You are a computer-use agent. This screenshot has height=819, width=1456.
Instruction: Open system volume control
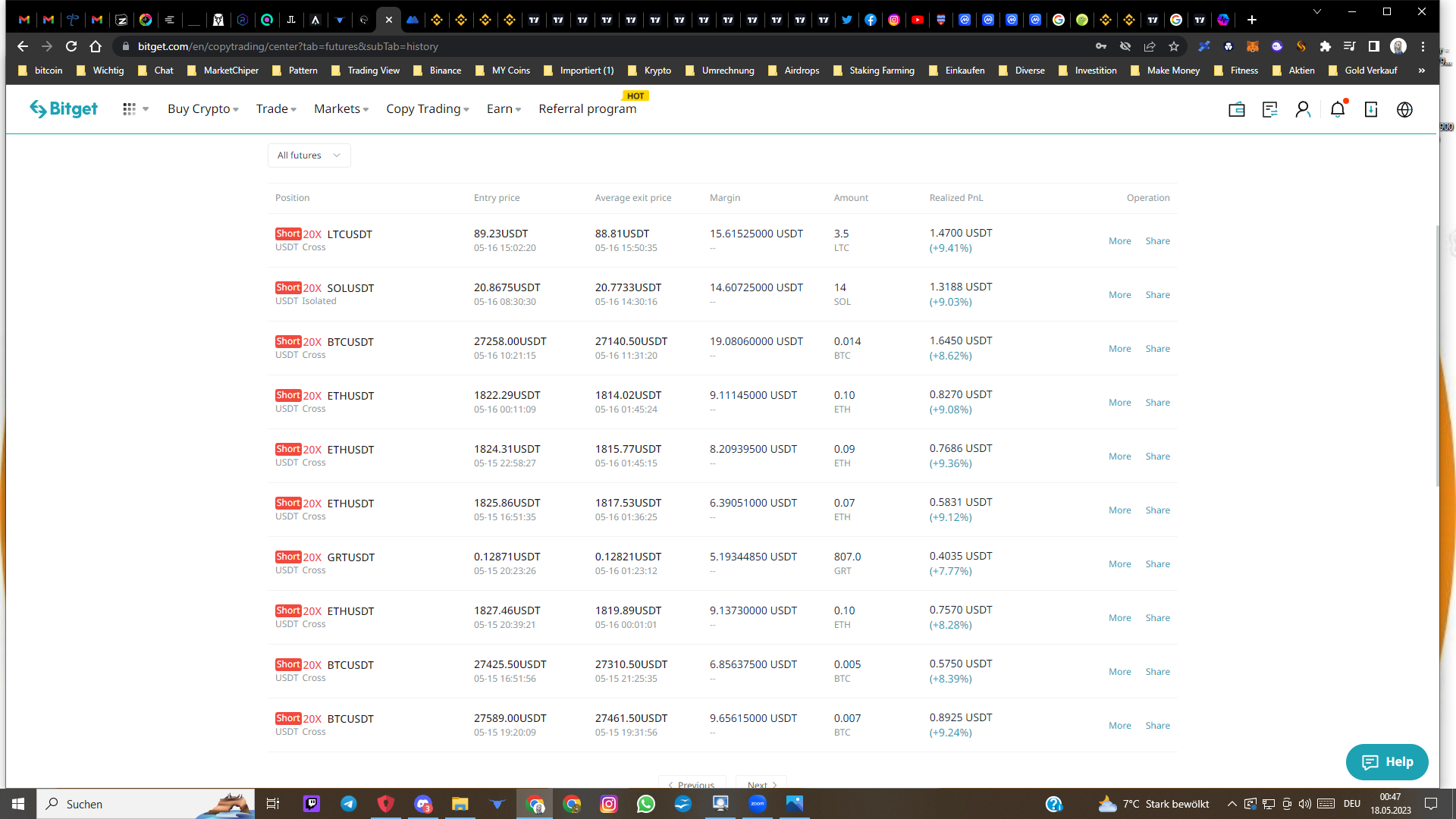point(1304,804)
